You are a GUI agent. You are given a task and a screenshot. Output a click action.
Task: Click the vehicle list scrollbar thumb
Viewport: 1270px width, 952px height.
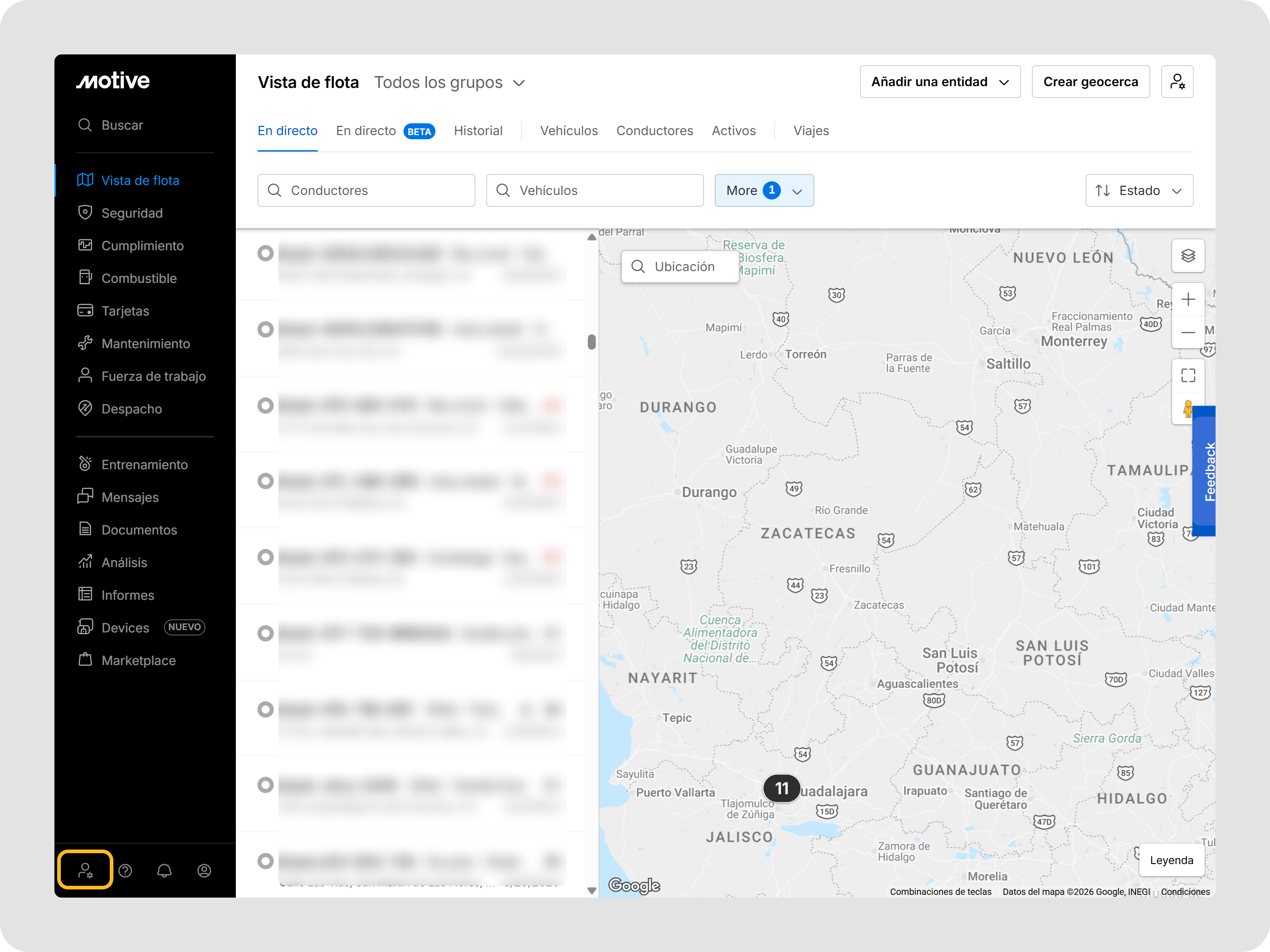[x=591, y=342]
